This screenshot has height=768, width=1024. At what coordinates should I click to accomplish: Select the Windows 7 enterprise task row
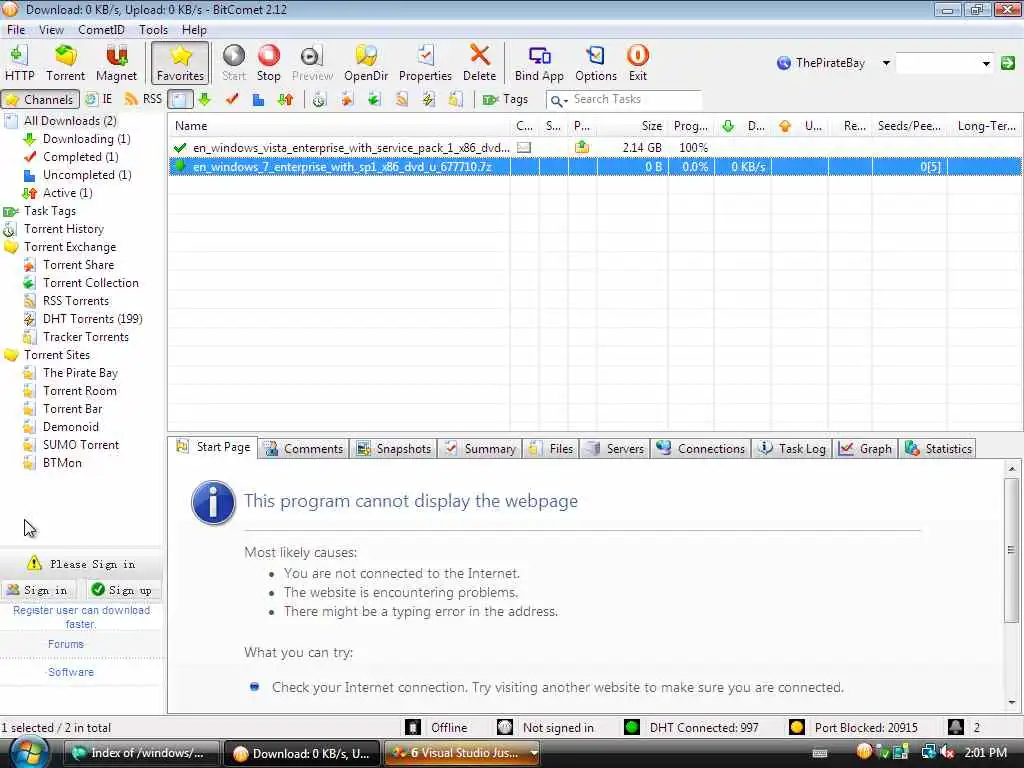594,167
